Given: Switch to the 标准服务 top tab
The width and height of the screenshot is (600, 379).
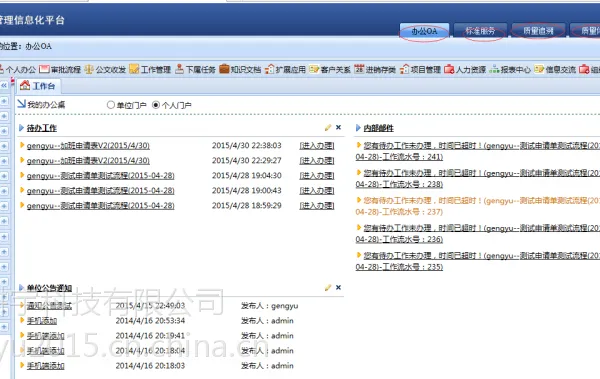Looking at the screenshot, I should coord(480,31).
